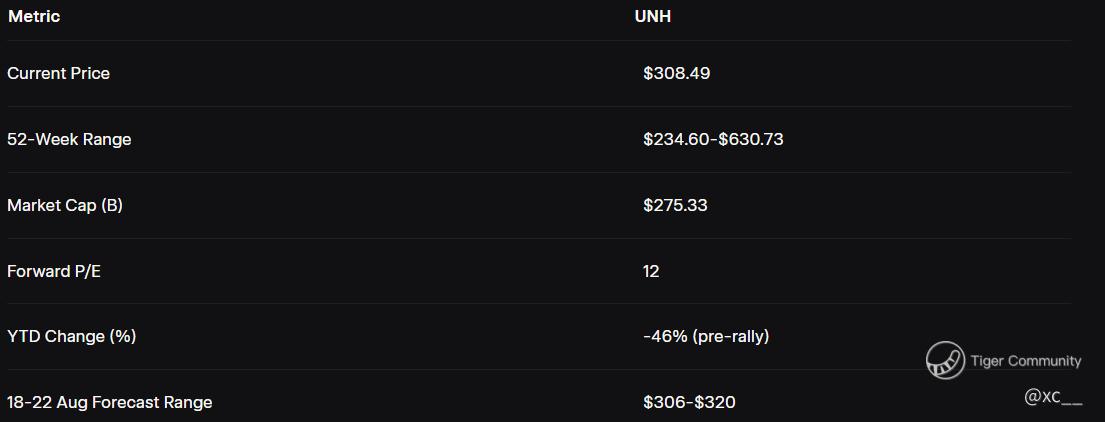Open the Tiger Community watermark text
Screen dimensions: 1105x422
pos(1025,361)
